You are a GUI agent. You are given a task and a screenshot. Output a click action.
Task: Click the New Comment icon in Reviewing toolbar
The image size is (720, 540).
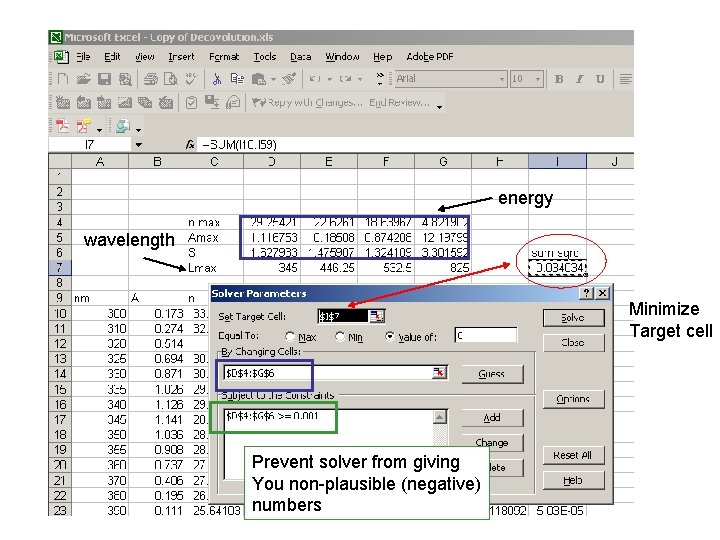pyautogui.click(x=62, y=102)
